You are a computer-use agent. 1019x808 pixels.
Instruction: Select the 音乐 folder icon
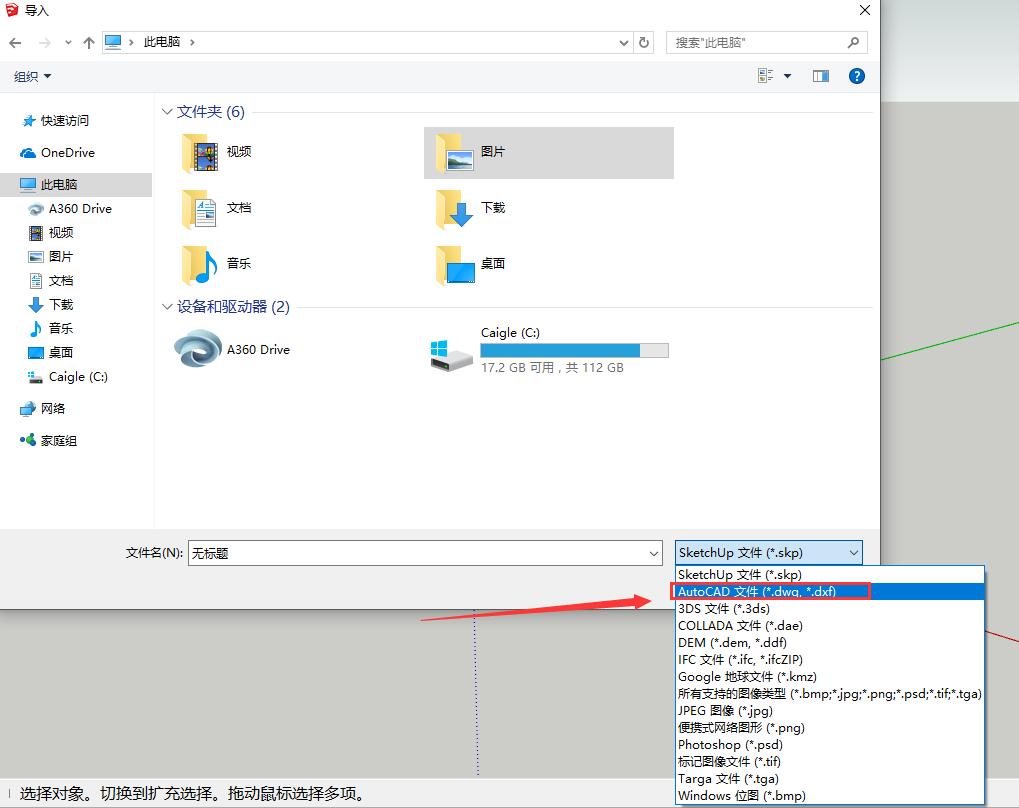199,265
